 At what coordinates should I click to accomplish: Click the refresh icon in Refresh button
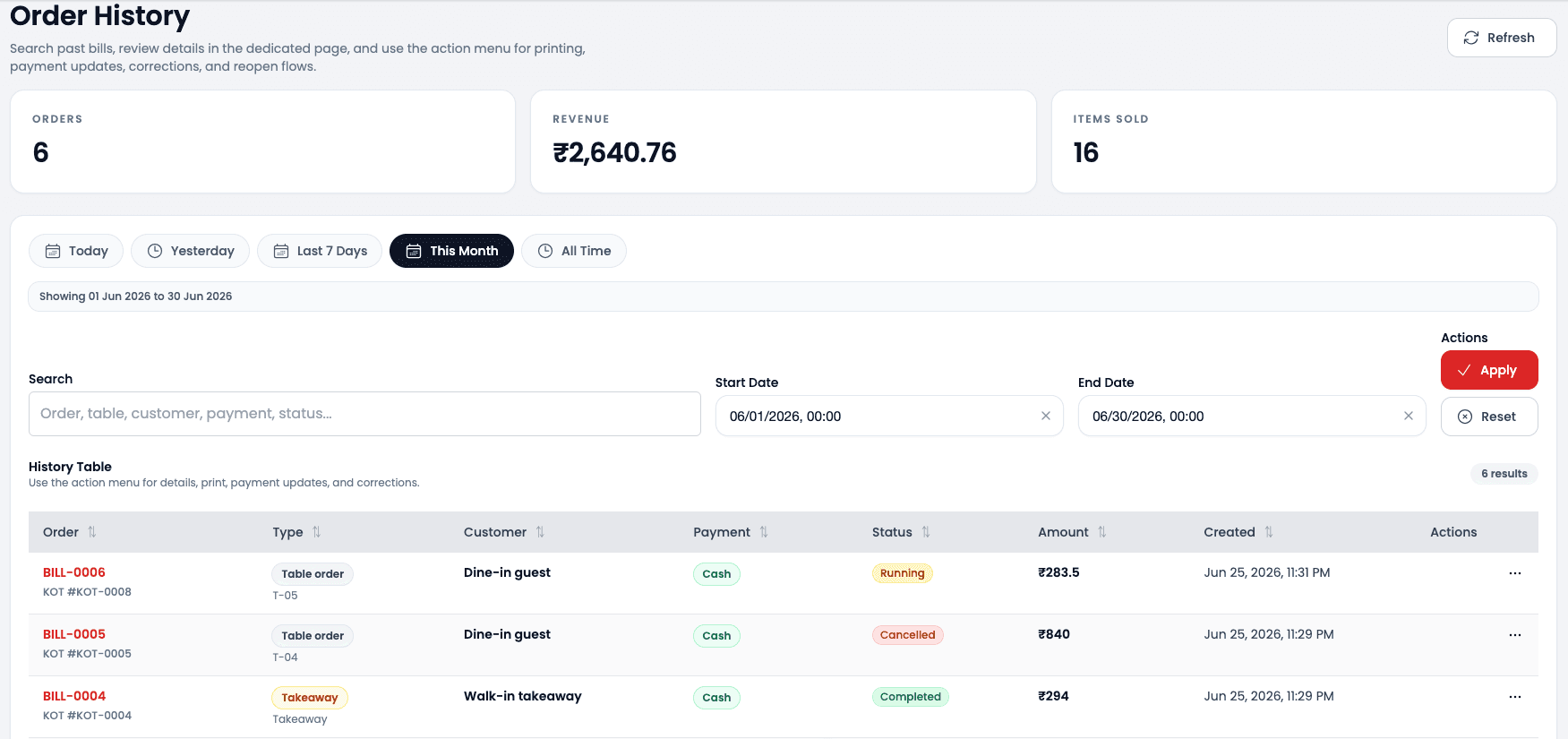tap(1471, 38)
